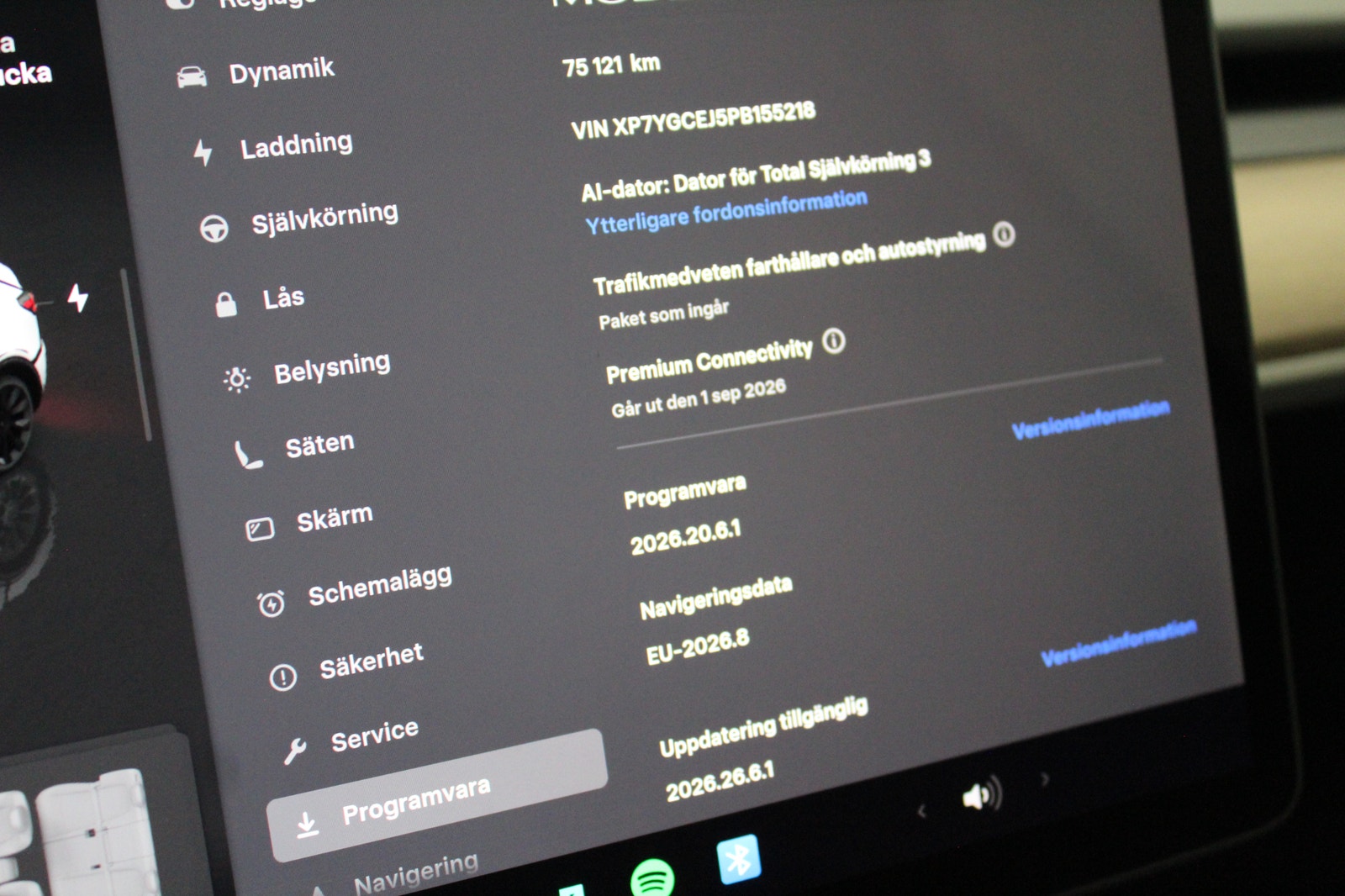Screen dimensions: 1345x896
Task: Open the Ytterligare fordonsinformation link
Action: [x=726, y=212]
